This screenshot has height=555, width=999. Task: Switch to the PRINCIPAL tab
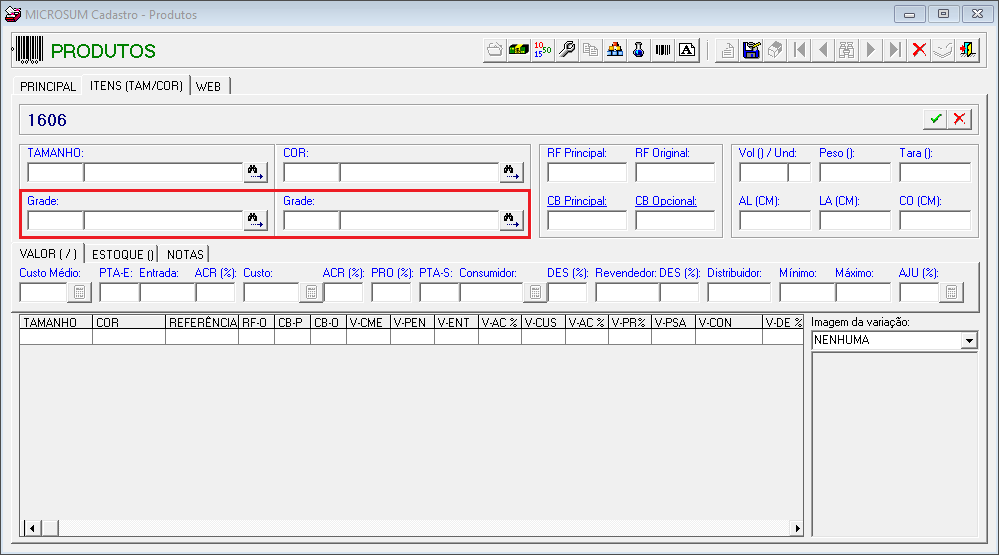48,86
